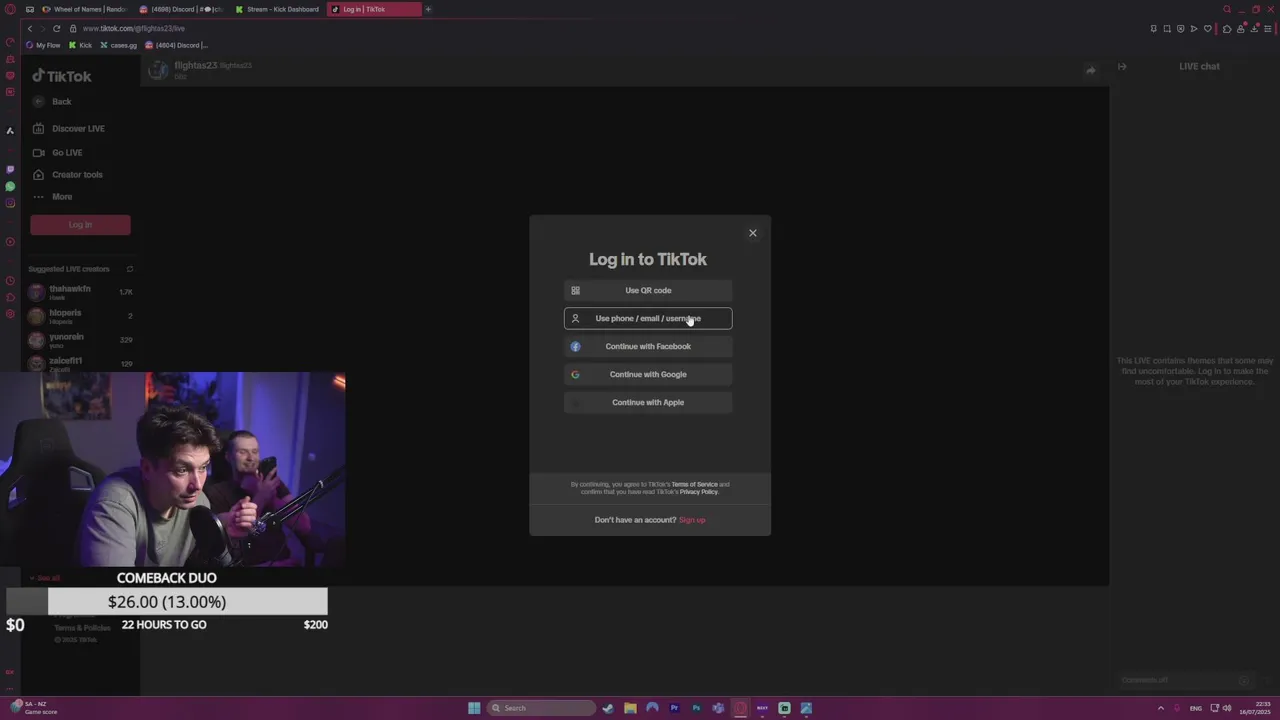Take a snapshot with the toolbar icon
Image resolution: width=1280 pixels, height=720 pixels.
[1167, 28]
